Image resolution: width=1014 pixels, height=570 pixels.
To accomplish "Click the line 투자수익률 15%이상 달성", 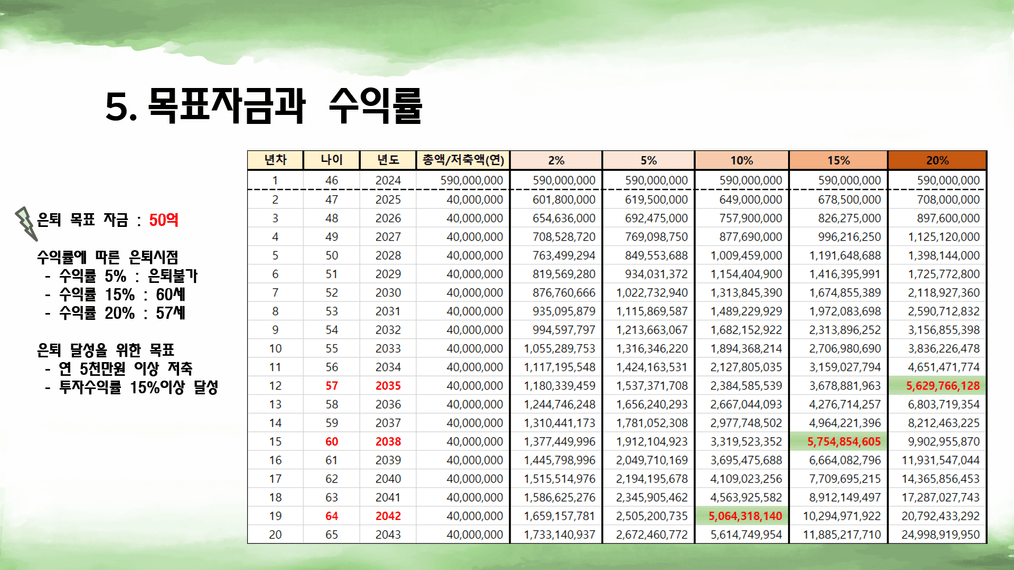I will pyautogui.click(x=131, y=388).
